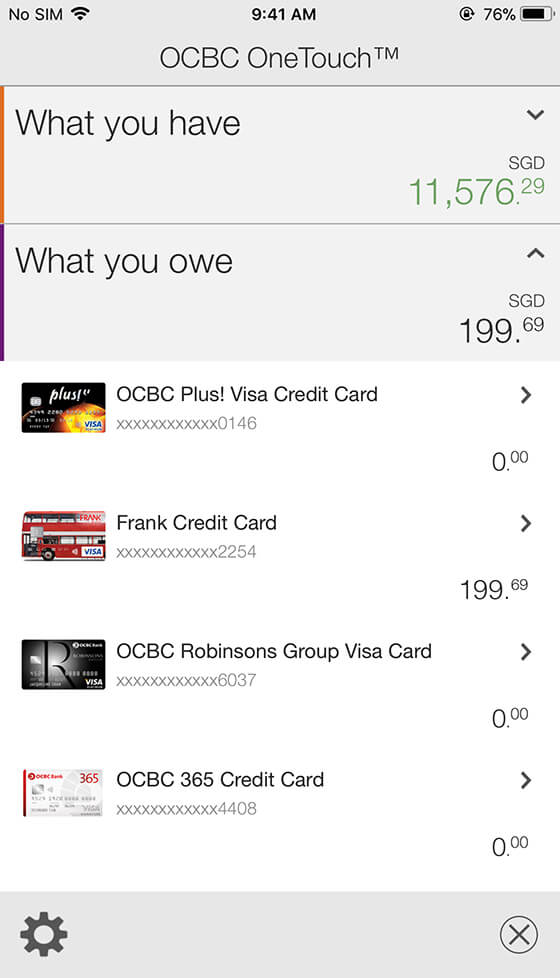The image size is (560, 978).
Task: Tap the OCBC Plus! Visa card image
Action: coord(64,408)
